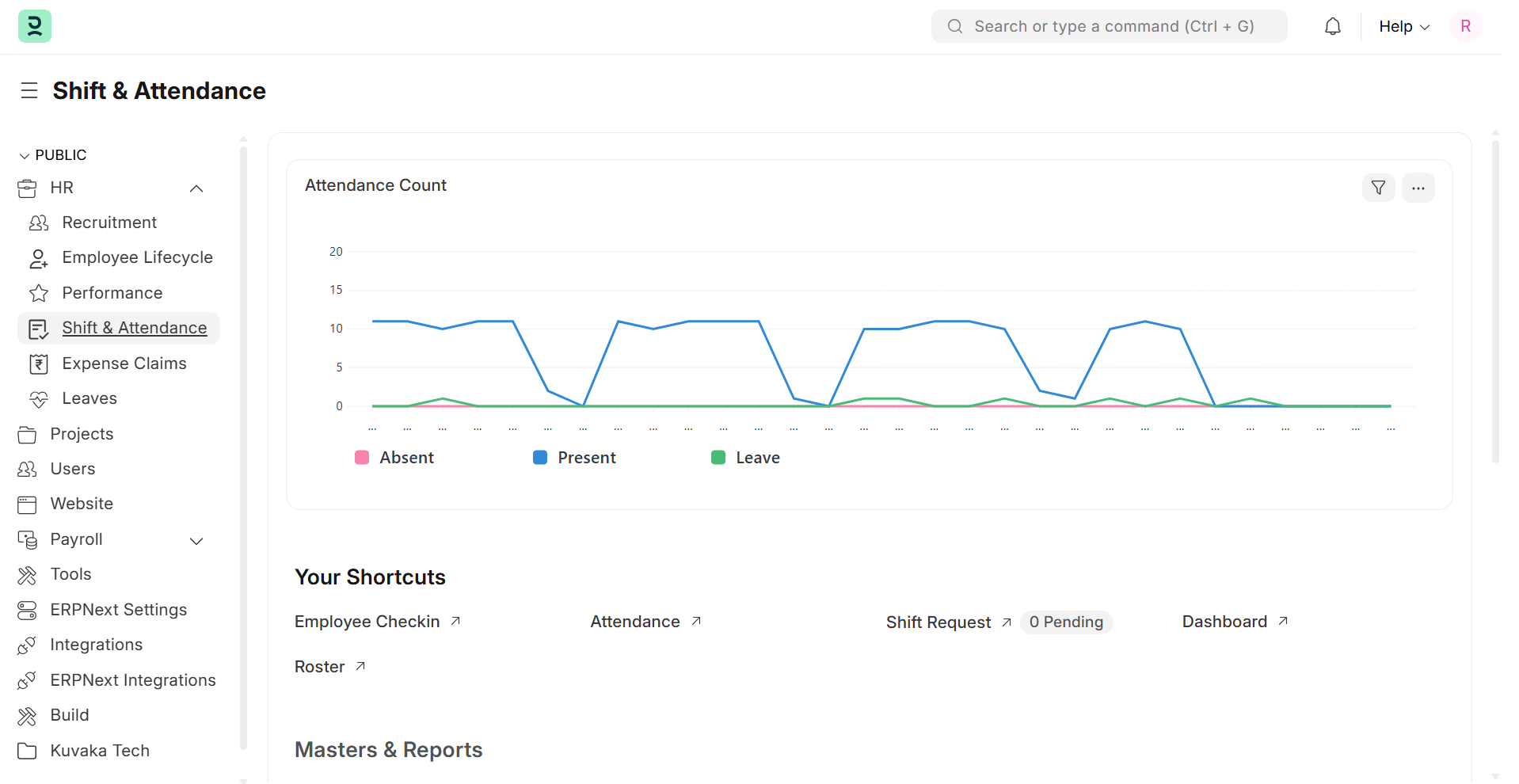This screenshot has height=784, width=1519.
Task: Click the Present legend blue swatch
Action: [x=540, y=458]
